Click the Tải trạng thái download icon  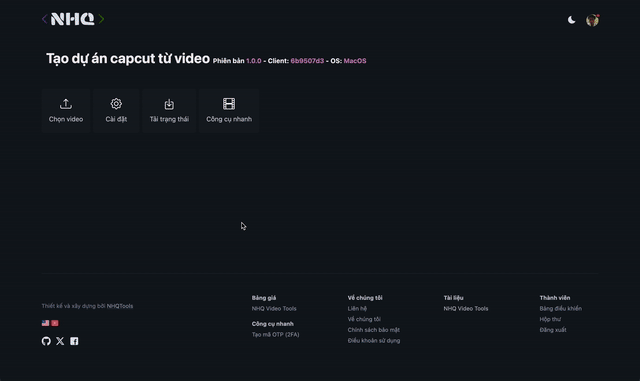point(169,104)
